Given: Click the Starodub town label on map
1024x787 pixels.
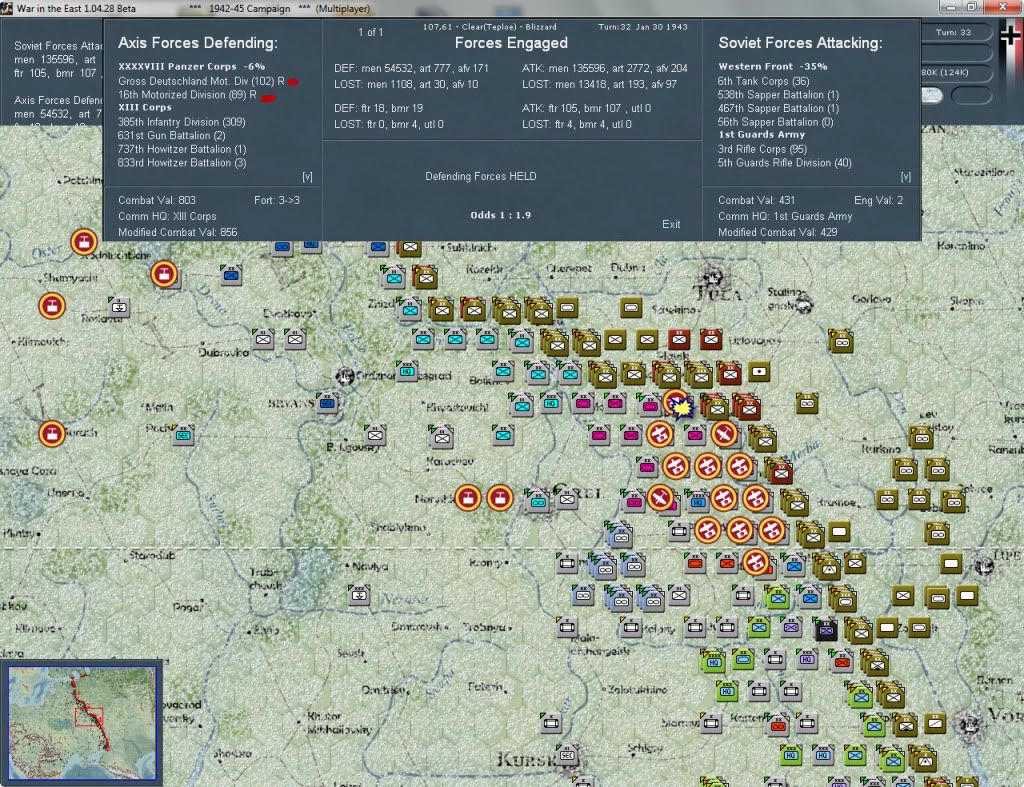Looking at the screenshot, I should click(x=152, y=555).
